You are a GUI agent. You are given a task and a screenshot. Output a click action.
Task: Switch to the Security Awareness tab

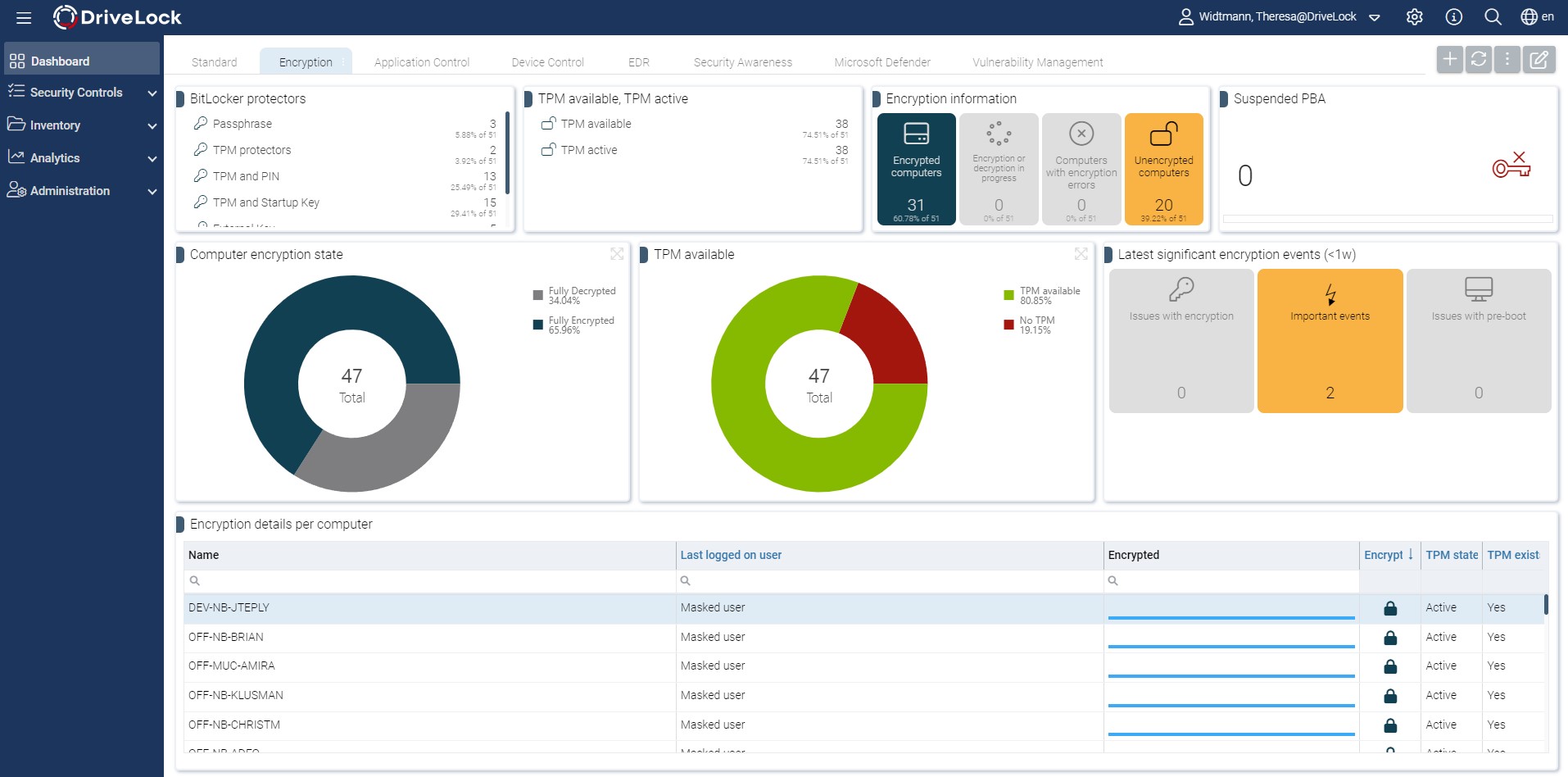click(x=743, y=62)
